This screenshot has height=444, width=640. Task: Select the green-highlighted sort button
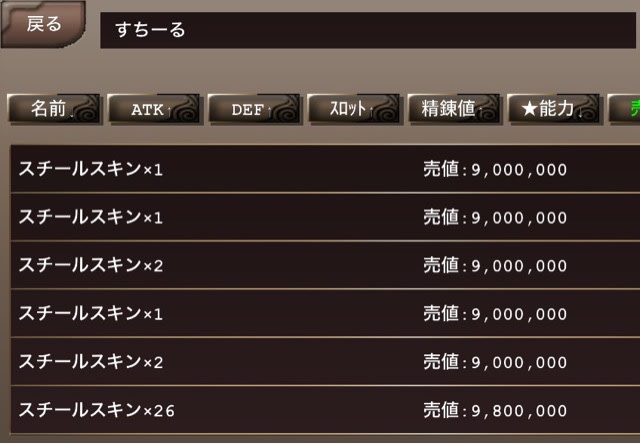point(624,109)
